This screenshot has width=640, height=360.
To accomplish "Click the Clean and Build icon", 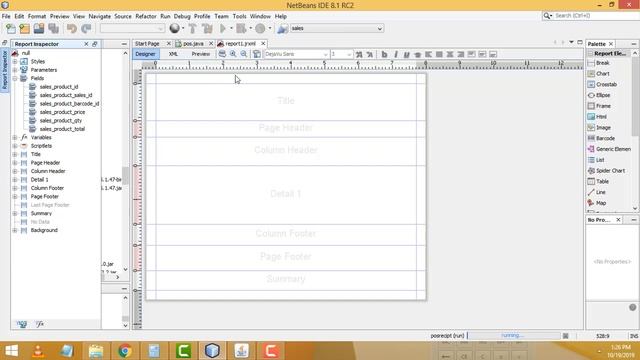I will pyautogui.click(x=207, y=29).
